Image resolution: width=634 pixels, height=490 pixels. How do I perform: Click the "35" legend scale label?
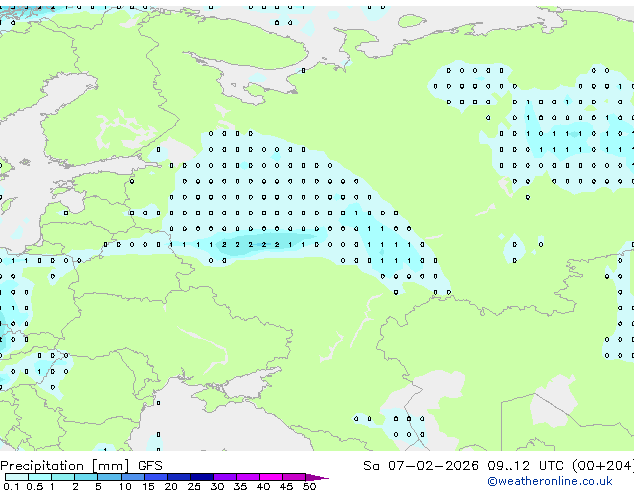241,486
